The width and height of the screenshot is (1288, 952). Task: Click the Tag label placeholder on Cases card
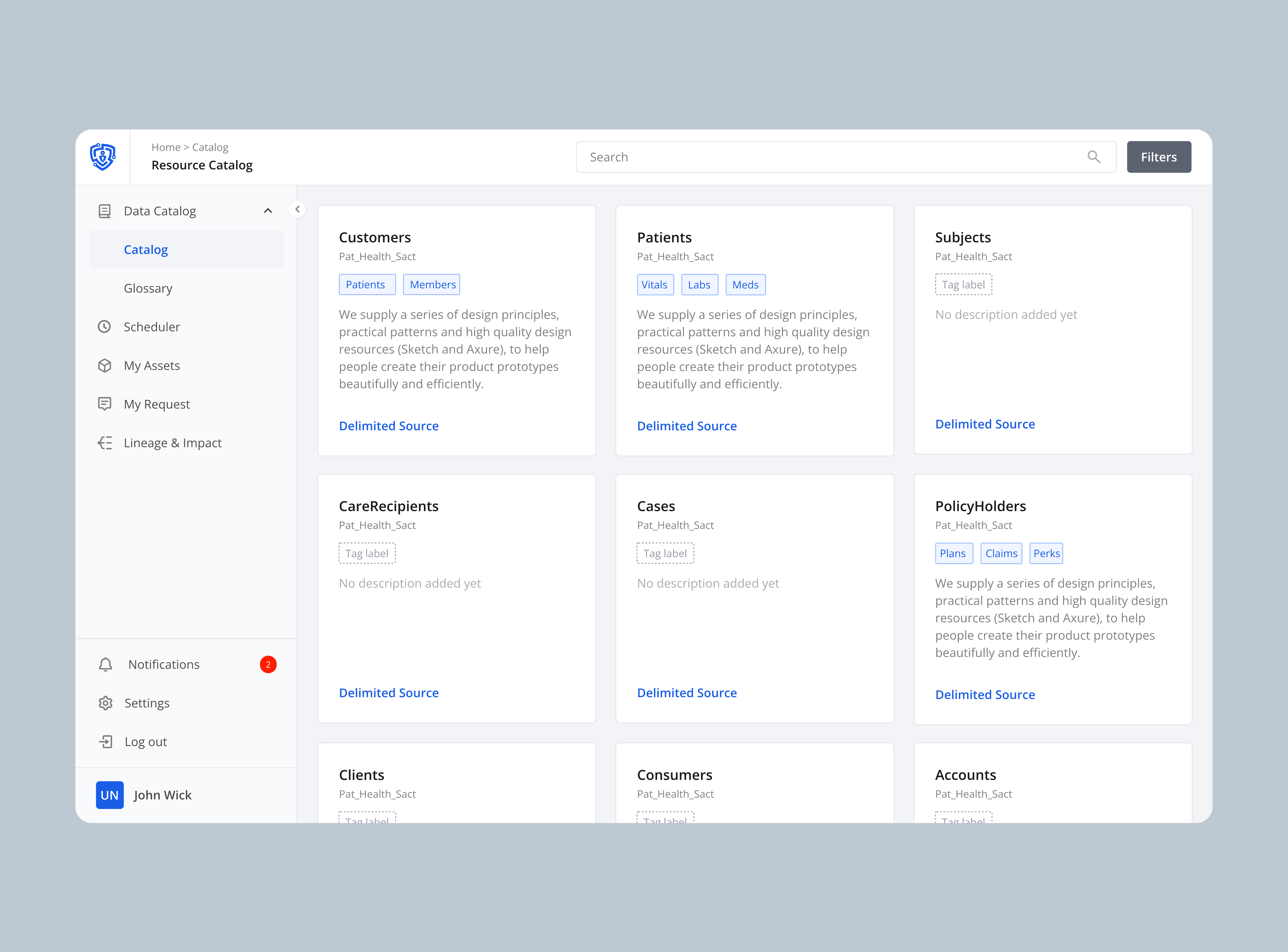click(665, 553)
